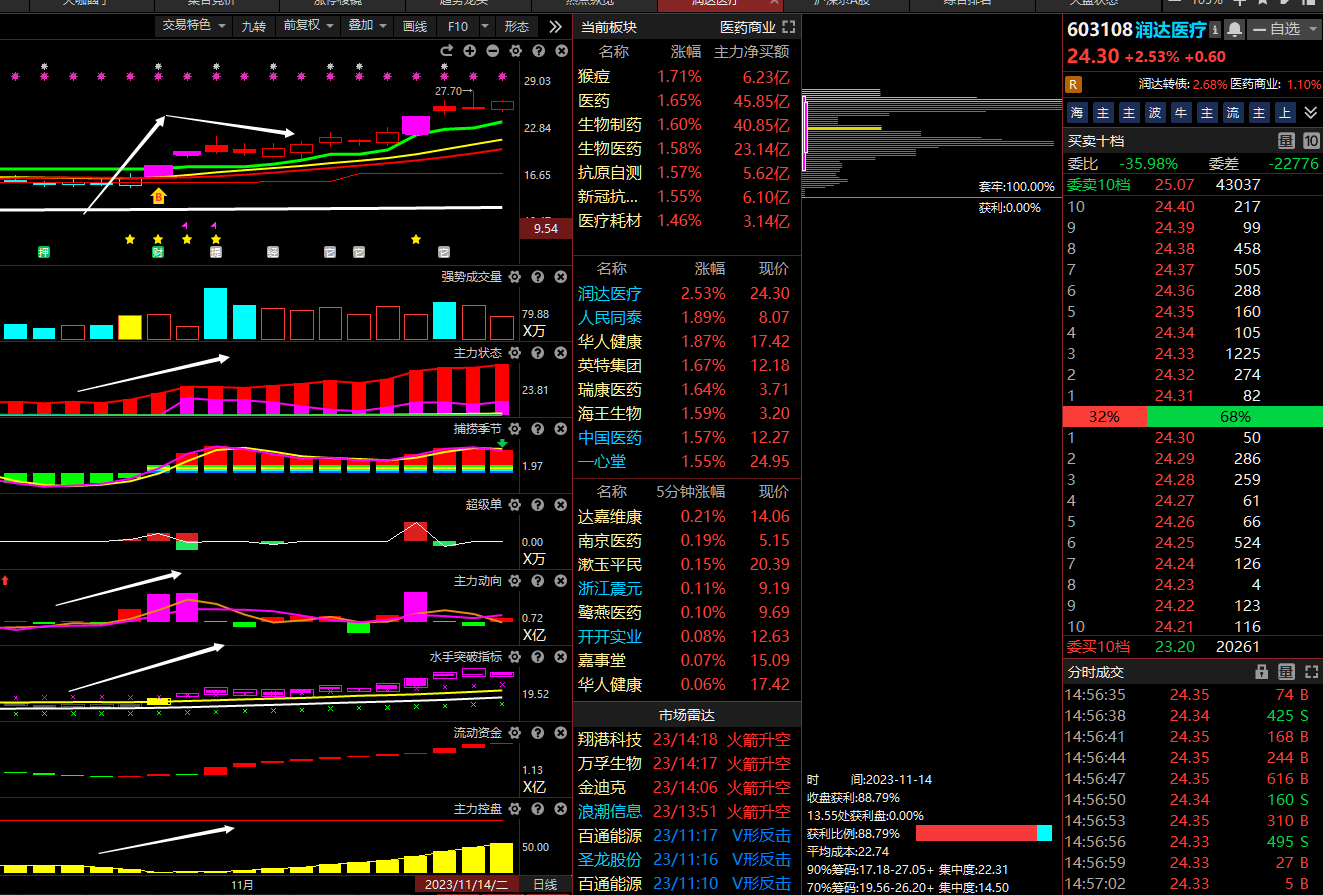Click the 画线 drawing tool button

coord(414,26)
